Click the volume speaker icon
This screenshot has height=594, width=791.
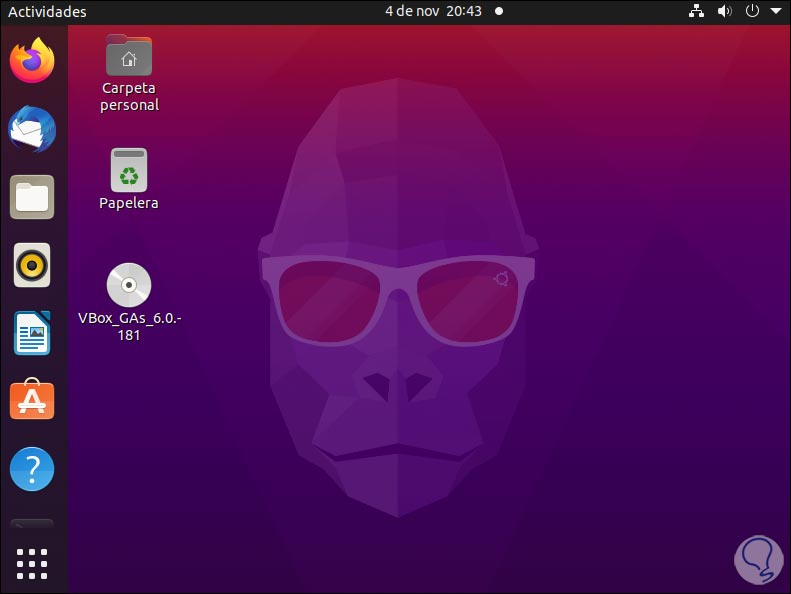coord(724,11)
